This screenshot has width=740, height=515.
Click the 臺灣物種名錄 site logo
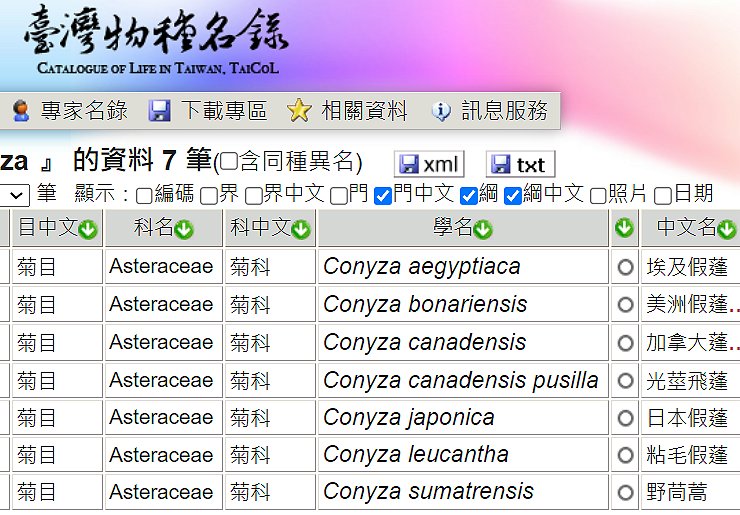[x=155, y=40]
